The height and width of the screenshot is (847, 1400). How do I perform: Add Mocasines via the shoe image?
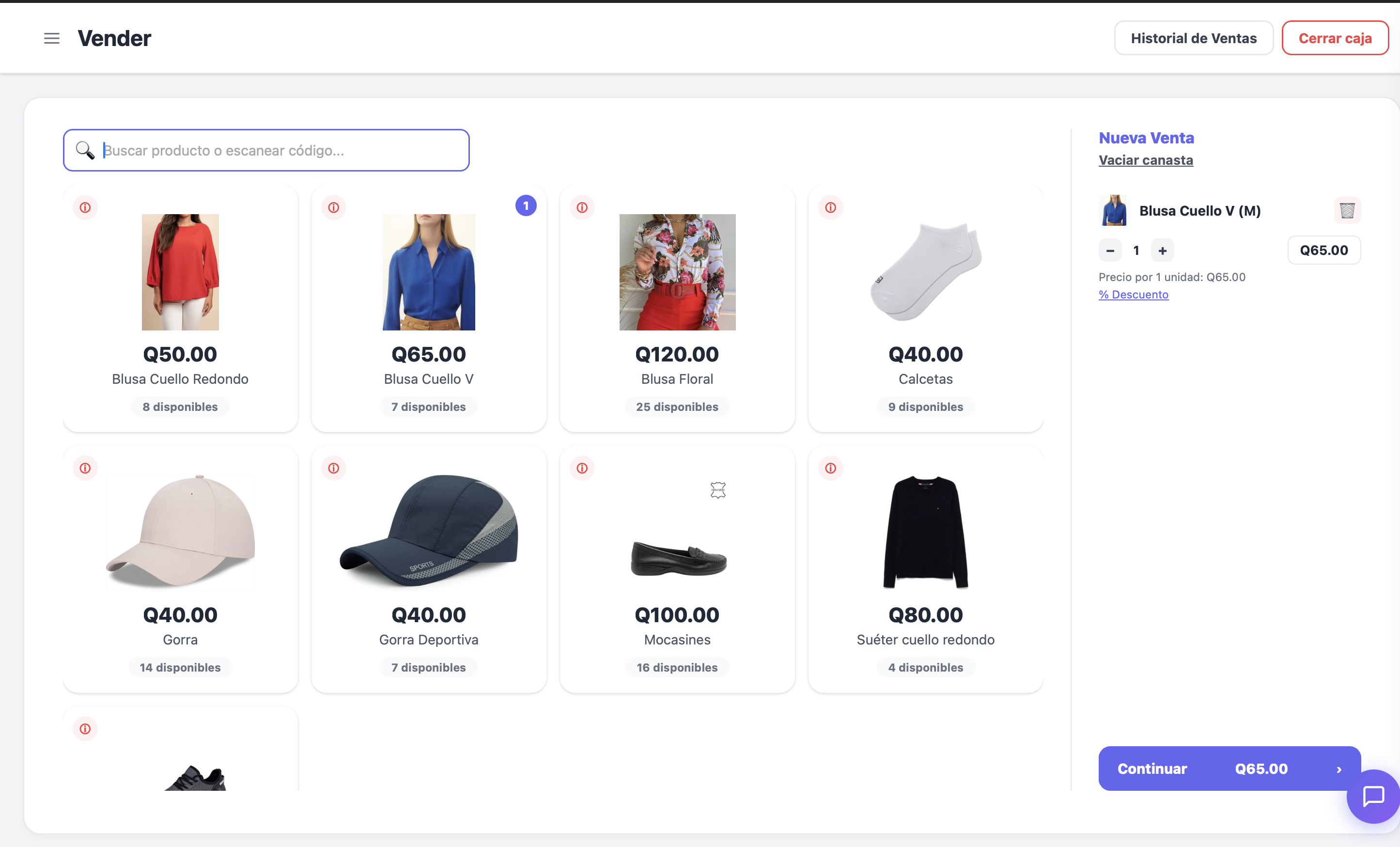click(x=678, y=558)
